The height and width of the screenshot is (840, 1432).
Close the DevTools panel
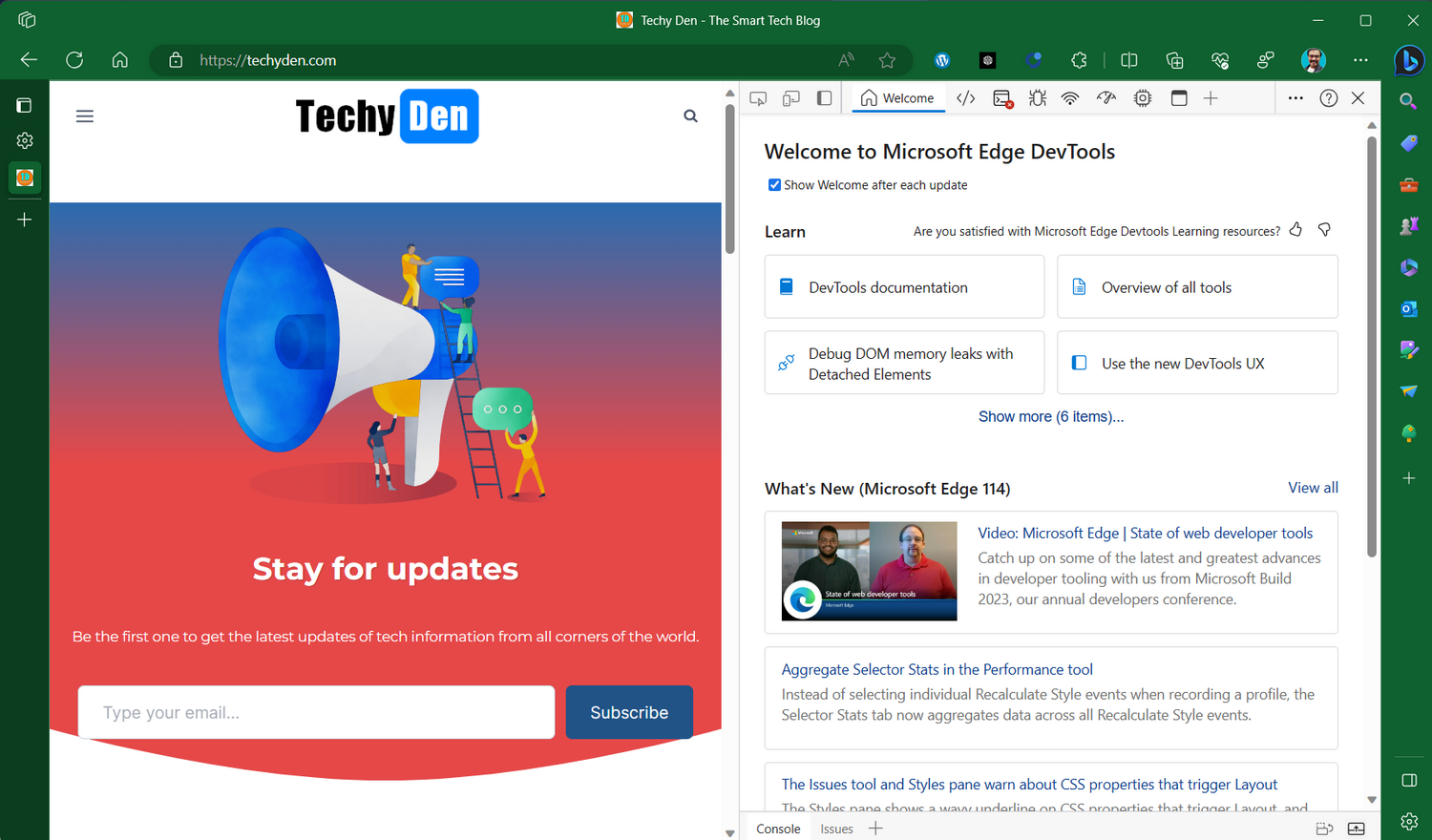[1358, 98]
